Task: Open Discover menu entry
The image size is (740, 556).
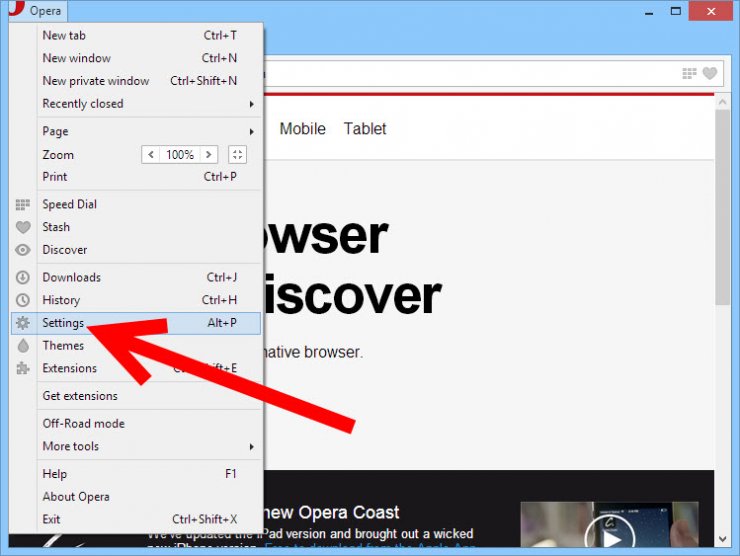Action: tap(150, 249)
